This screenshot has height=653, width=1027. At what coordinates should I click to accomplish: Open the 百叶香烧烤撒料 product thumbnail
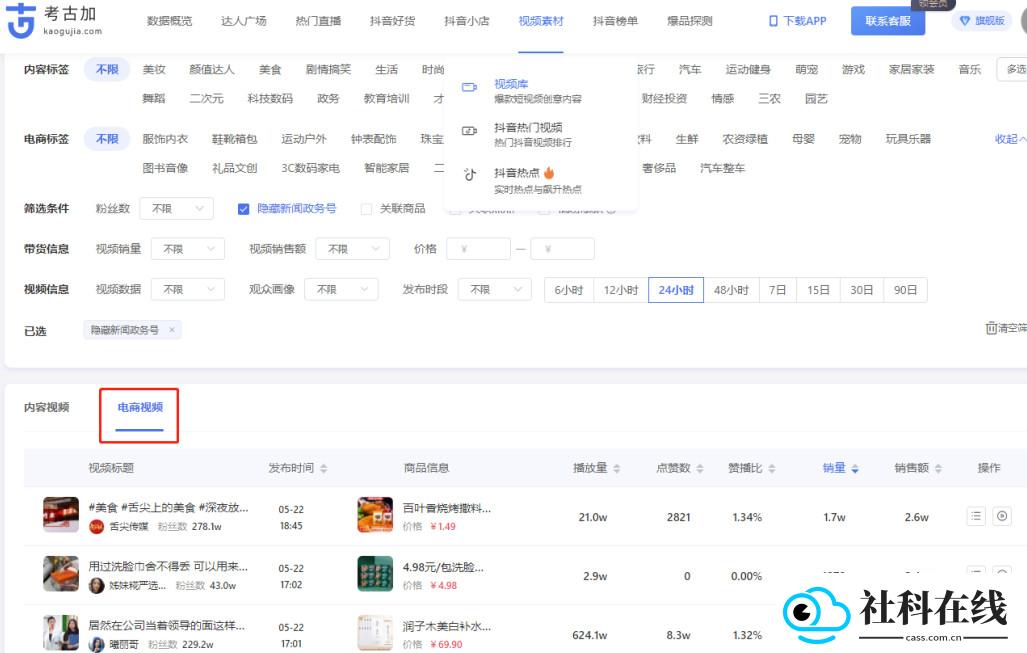click(x=375, y=515)
